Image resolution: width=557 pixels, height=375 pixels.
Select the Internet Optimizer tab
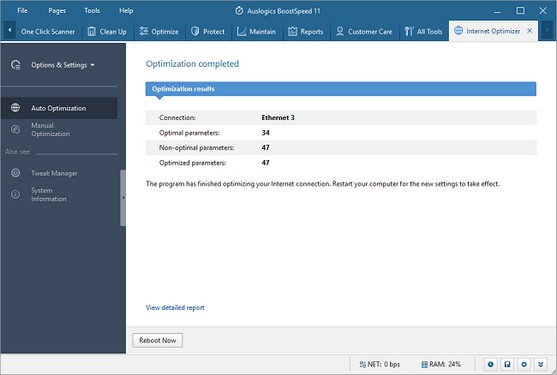[x=493, y=31]
